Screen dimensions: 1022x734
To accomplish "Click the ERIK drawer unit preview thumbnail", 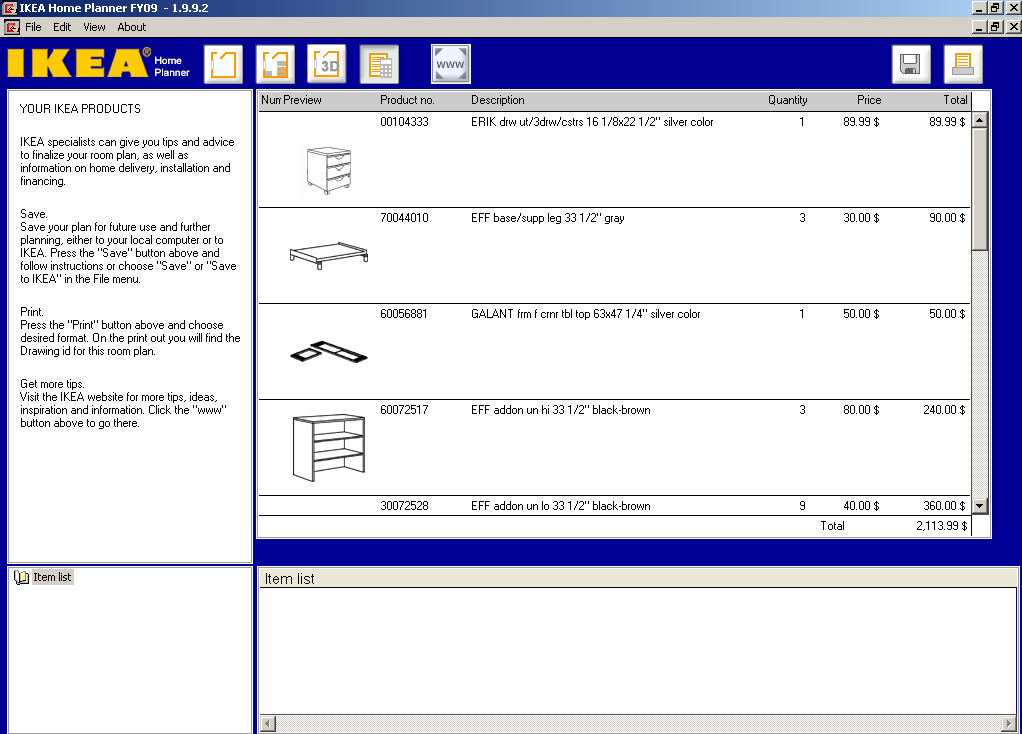I will pyautogui.click(x=328, y=170).
